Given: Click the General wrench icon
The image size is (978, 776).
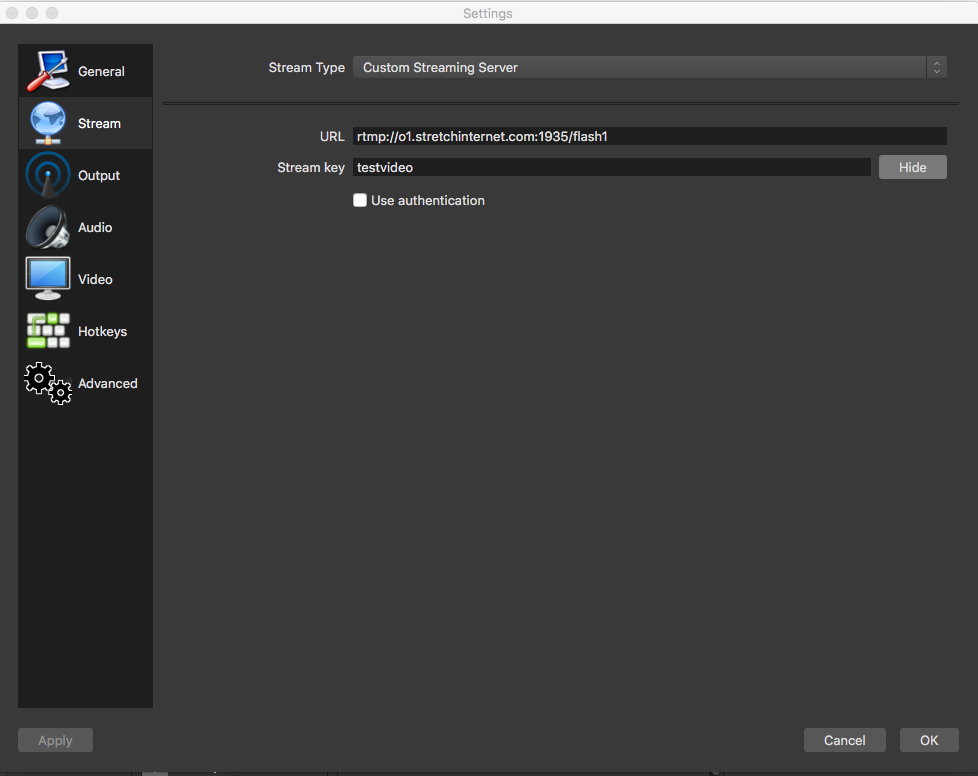Looking at the screenshot, I should tap(47, 71).
